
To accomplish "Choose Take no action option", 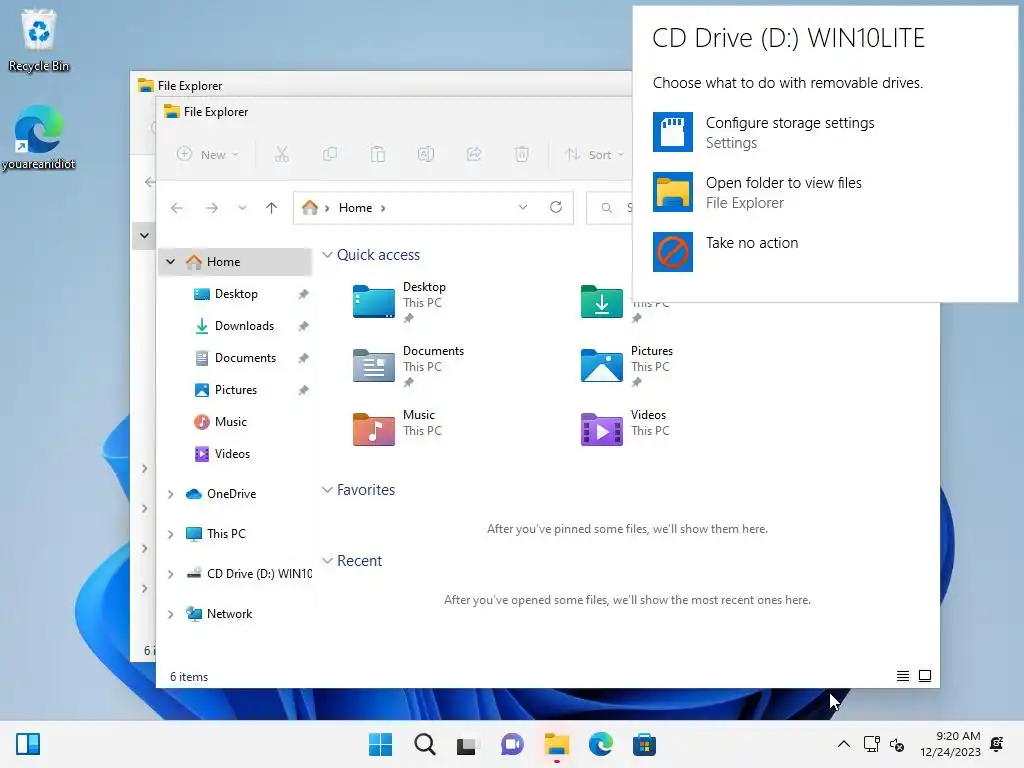I will [726, 251].
